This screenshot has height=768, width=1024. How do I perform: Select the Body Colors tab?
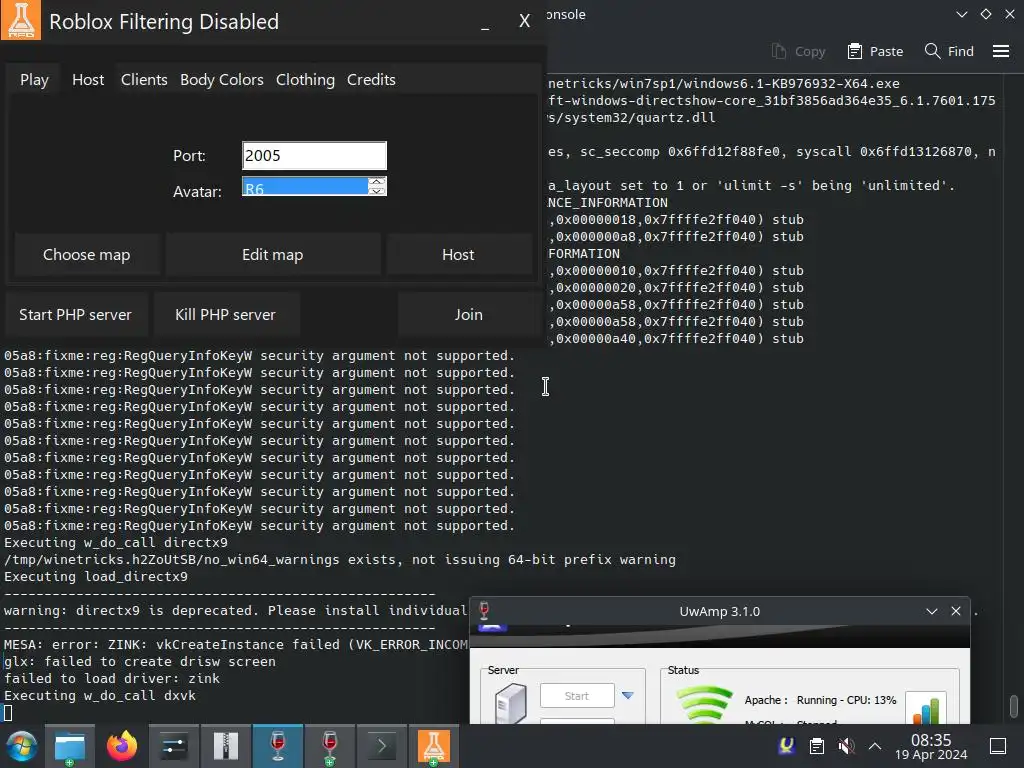click(x=221, y=80)
